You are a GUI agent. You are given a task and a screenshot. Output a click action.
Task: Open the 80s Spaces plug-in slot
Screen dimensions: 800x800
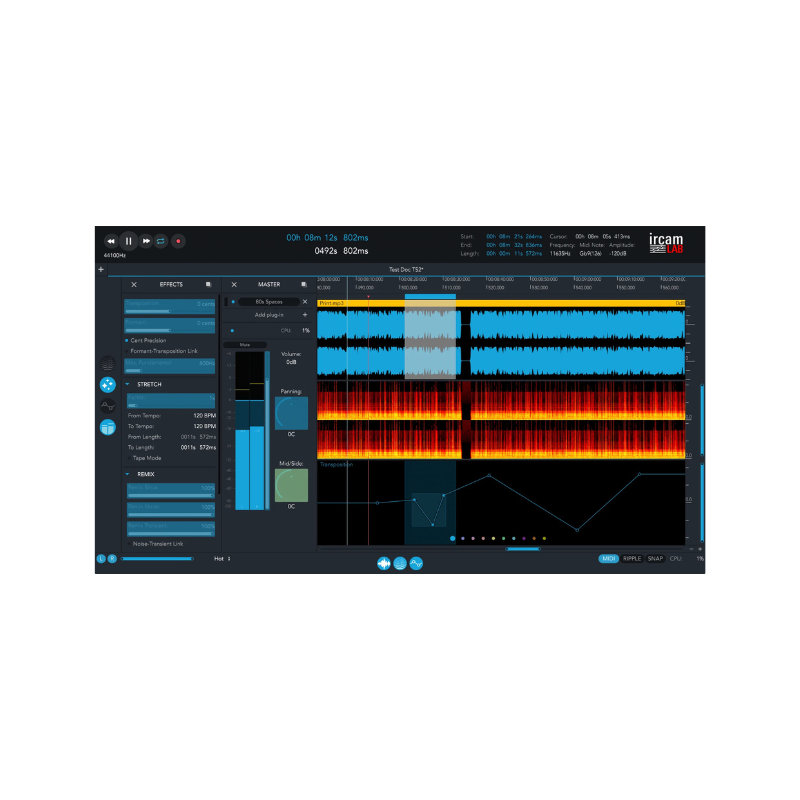[269, 302]
